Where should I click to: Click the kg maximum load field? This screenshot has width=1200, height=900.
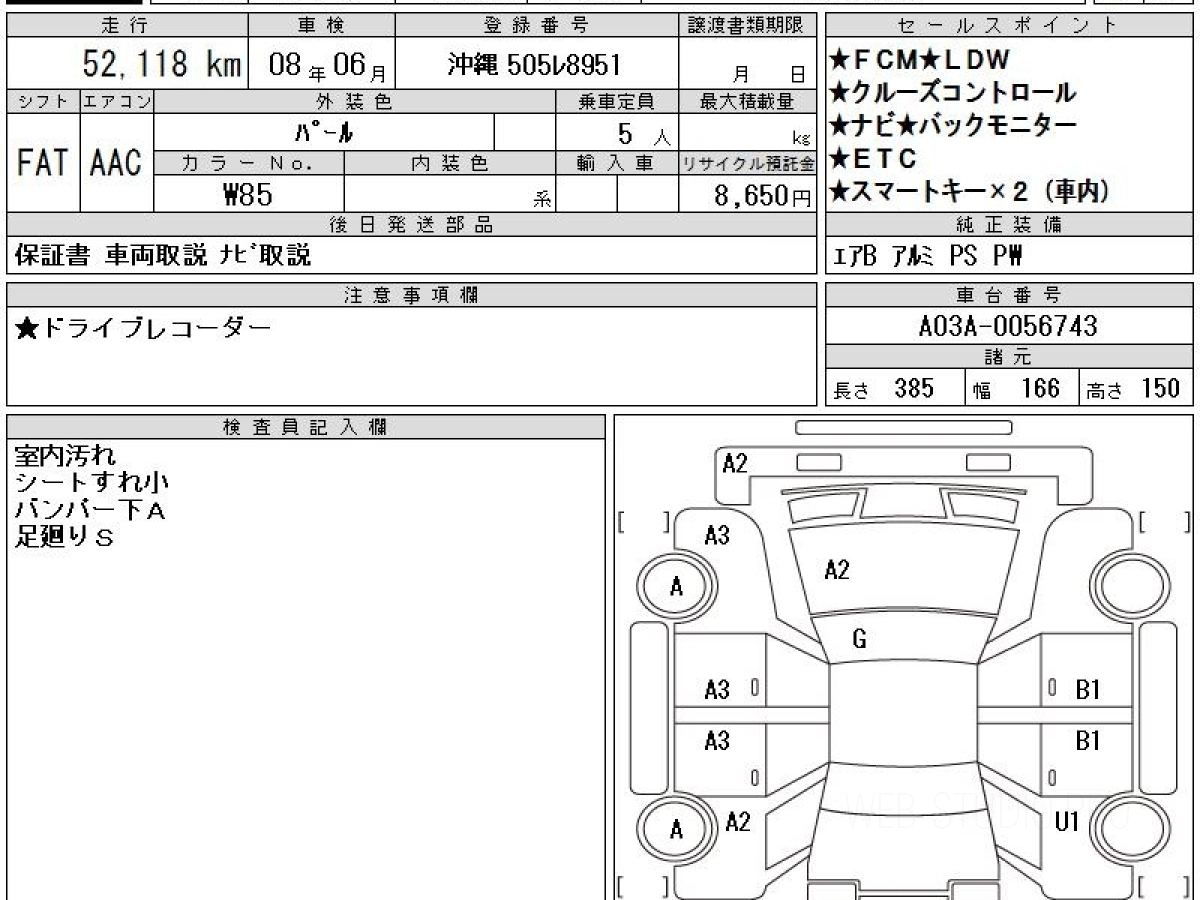pyautogui.click(x=749, y=132)
